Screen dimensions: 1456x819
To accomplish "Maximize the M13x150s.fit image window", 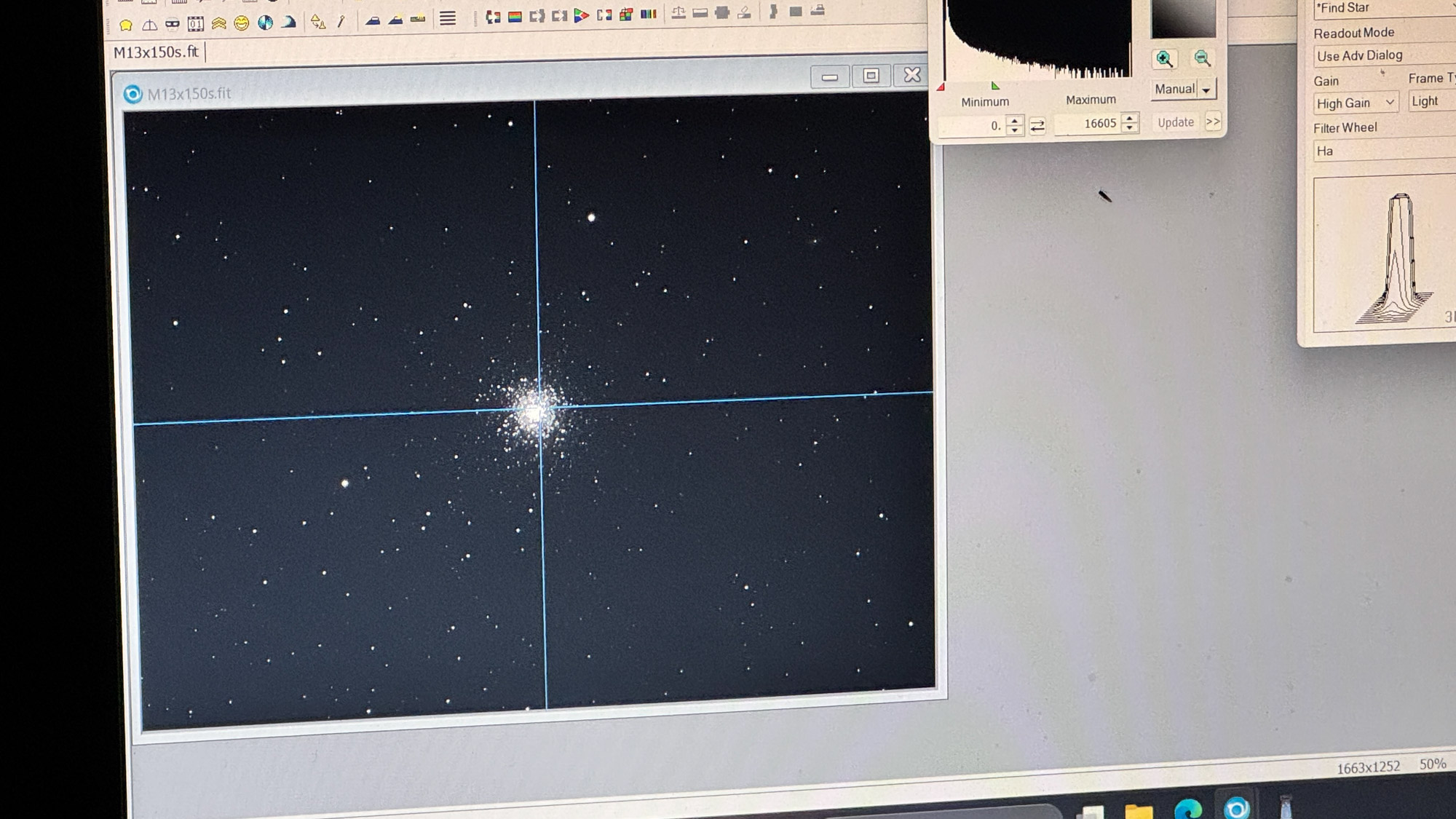I will click(871, 76).
